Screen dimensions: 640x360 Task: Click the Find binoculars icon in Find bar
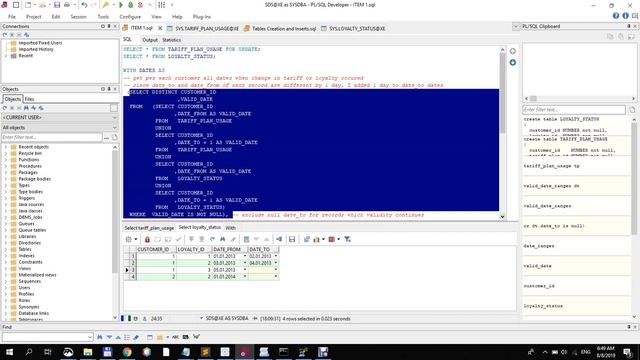pos(100,337)
